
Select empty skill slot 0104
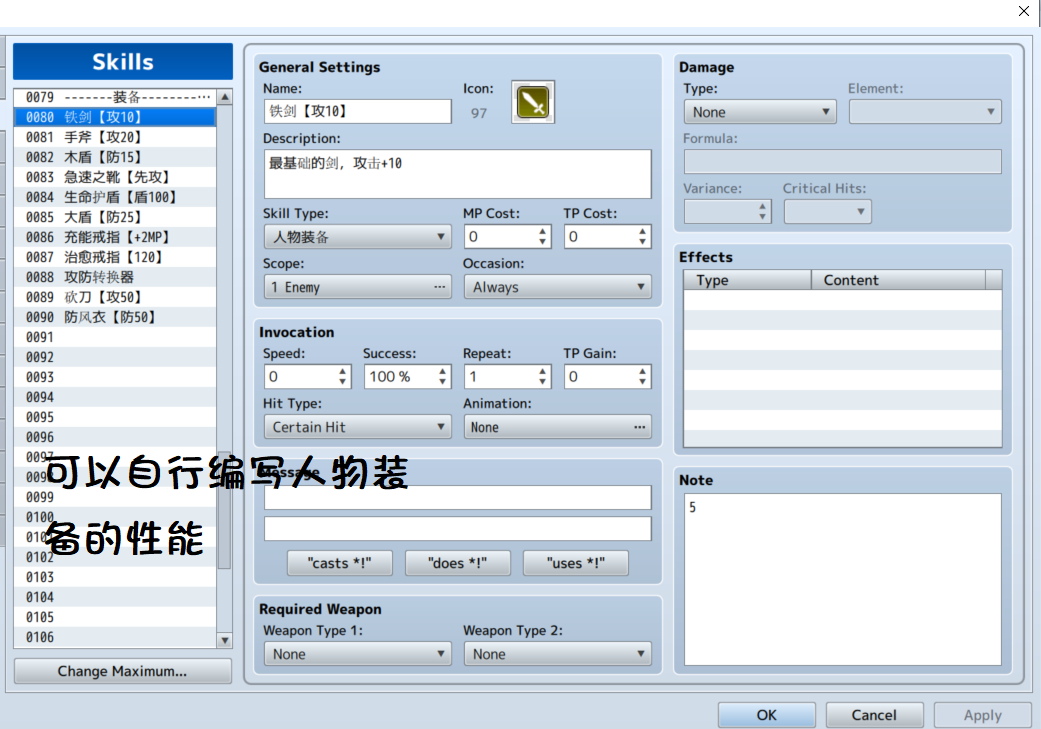[x=115, y=597]
